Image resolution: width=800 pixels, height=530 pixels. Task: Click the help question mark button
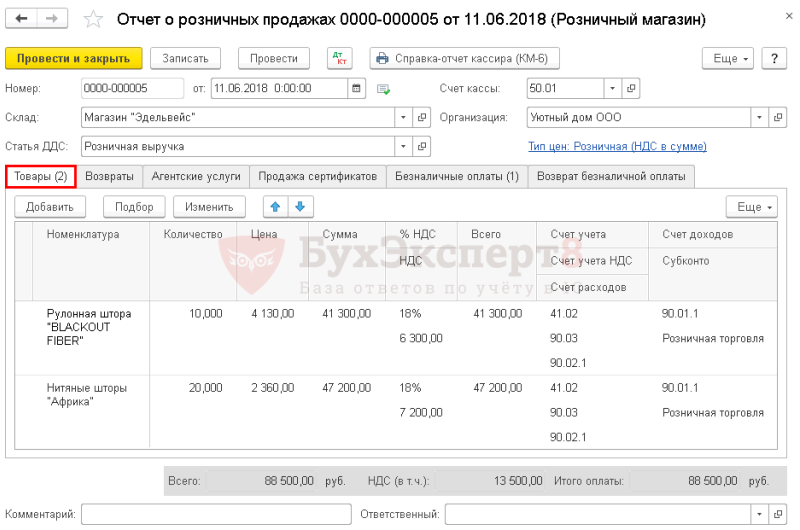pyautogui.click(x=774, y=58)
